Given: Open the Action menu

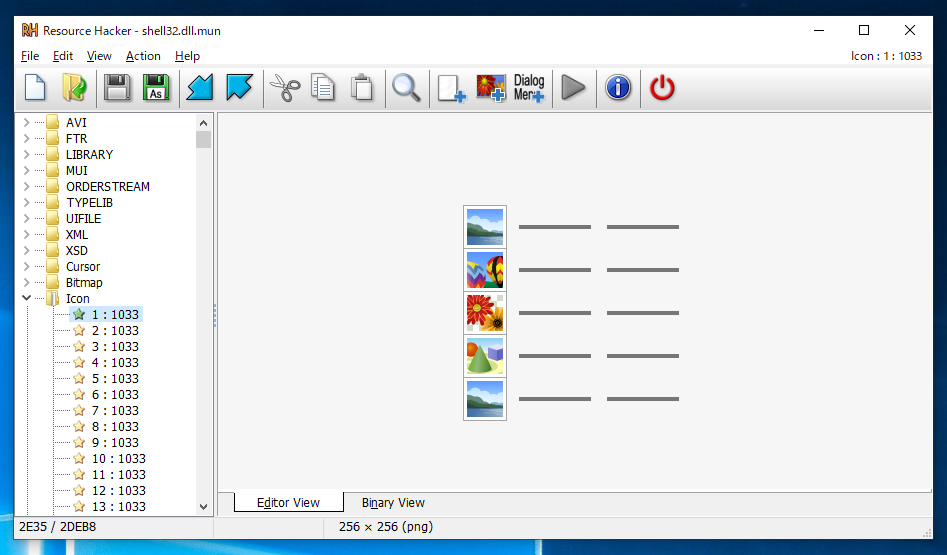Looking at the screenshot, I should click(143, 56).
